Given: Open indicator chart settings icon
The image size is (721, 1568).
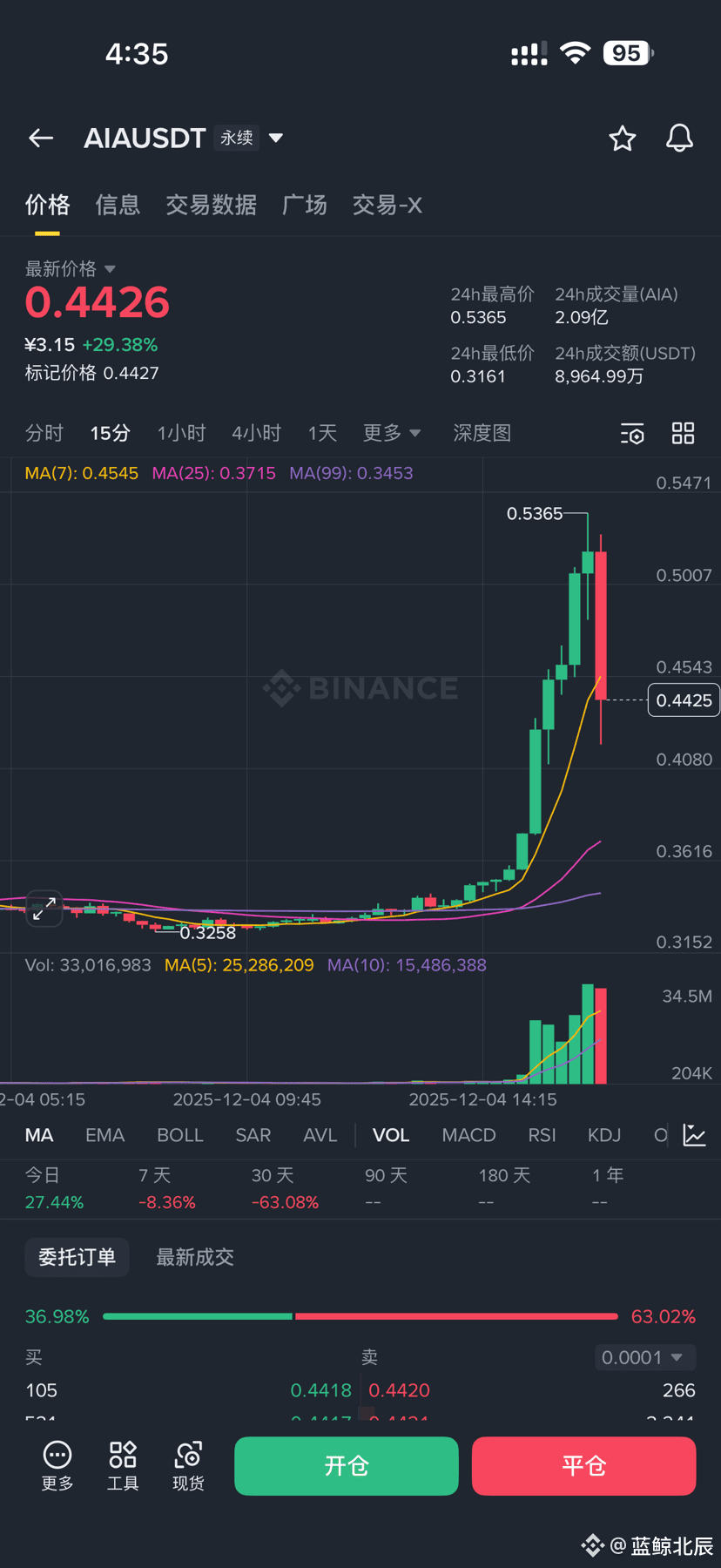Looking at the screenshot, I should (x=694, y=1135).
